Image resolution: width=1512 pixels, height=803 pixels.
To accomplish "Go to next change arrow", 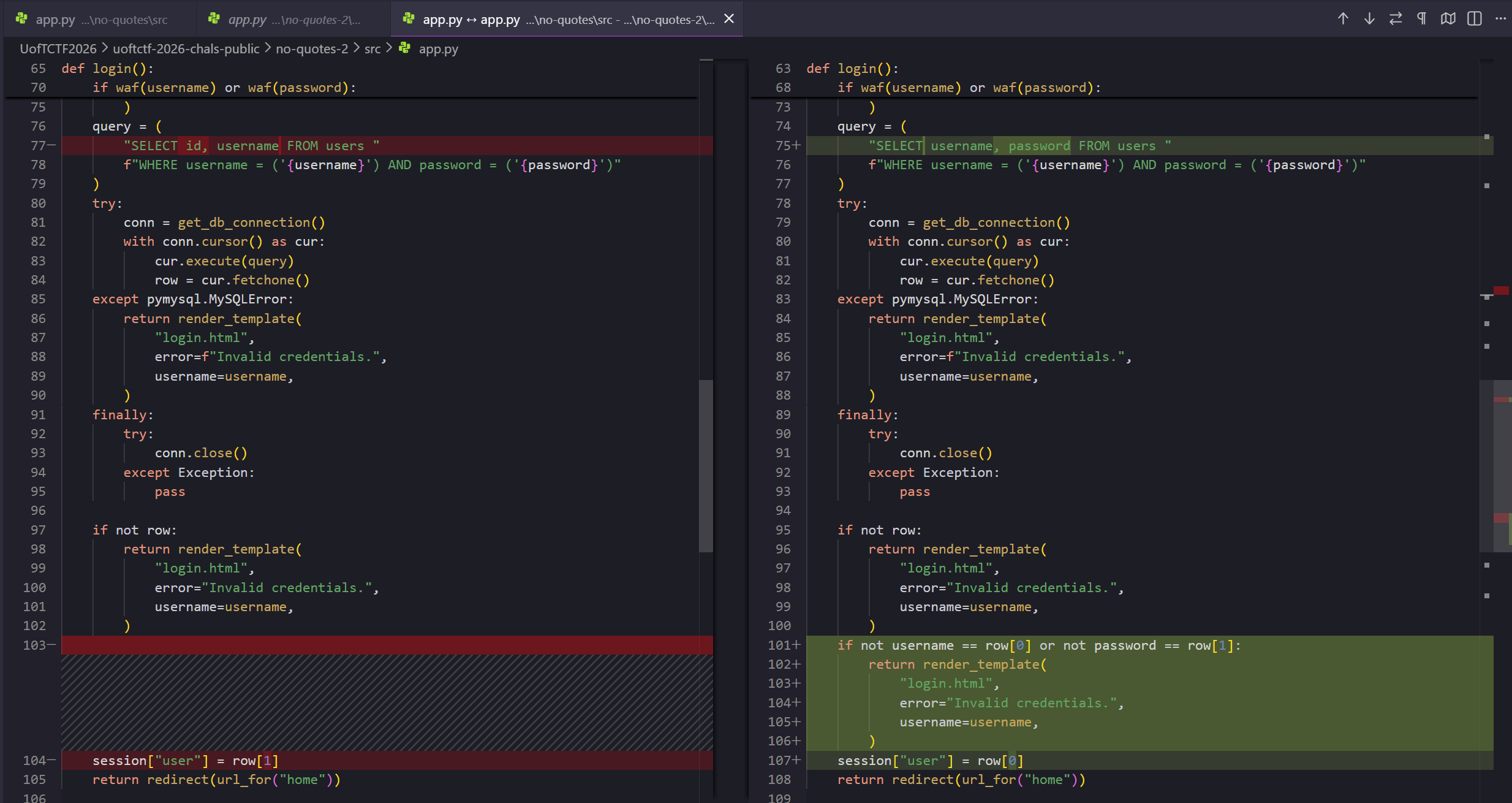I will point(1369,19).
